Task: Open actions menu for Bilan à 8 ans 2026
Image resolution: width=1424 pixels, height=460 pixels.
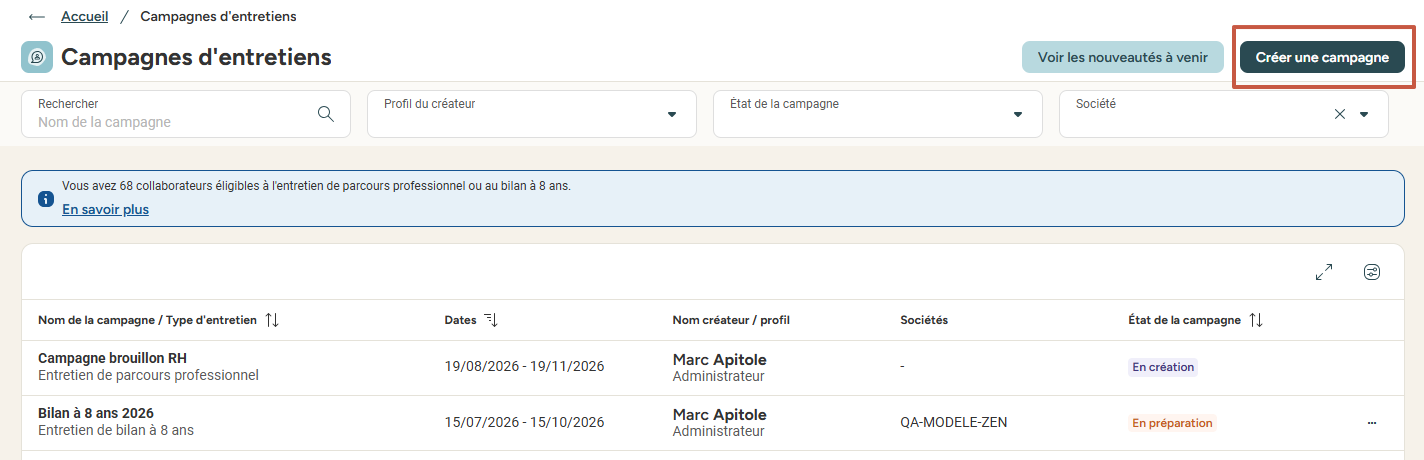Action: (x=1372, y=423)
